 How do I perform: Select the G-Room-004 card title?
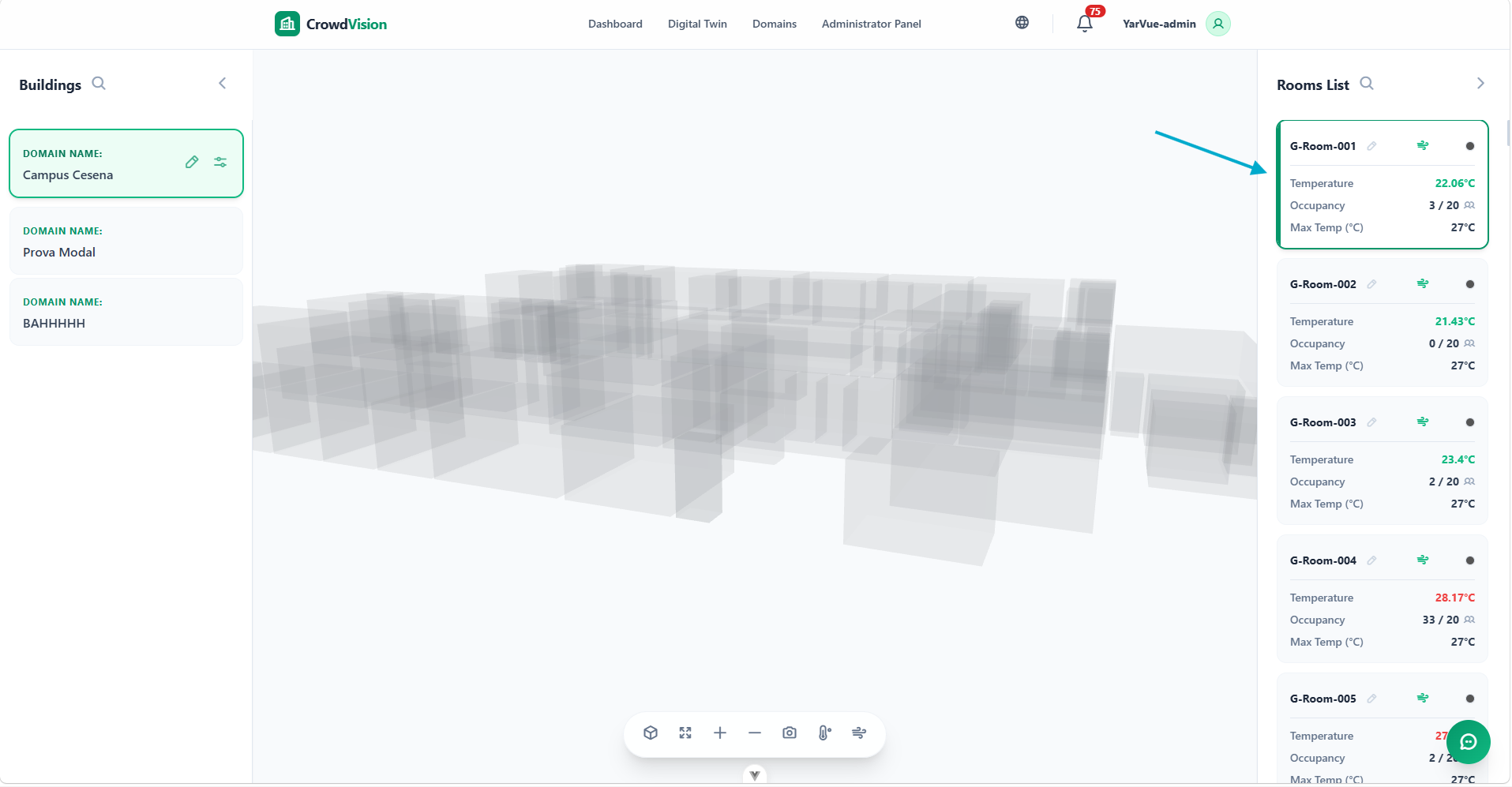(x=1323, y=560)
